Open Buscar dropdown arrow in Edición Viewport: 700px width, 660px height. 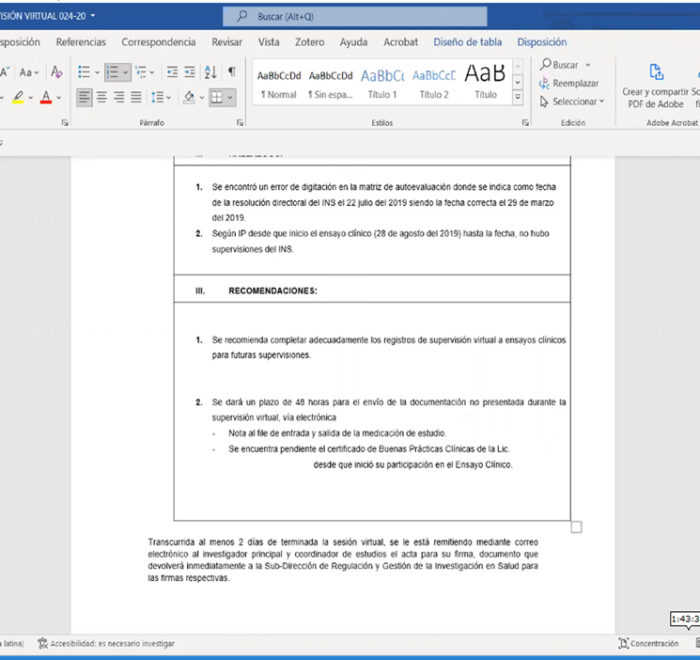pos(588,65)
